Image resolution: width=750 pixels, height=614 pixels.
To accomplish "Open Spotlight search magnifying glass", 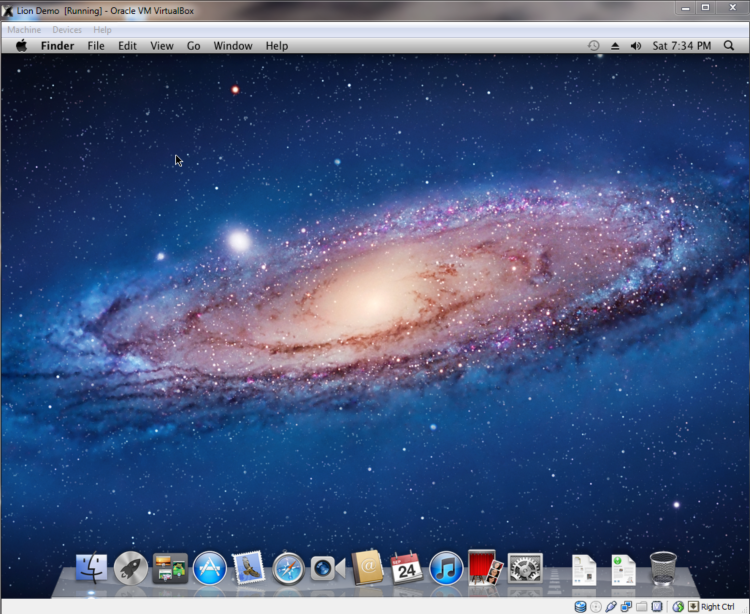I will tap(728, 45).
